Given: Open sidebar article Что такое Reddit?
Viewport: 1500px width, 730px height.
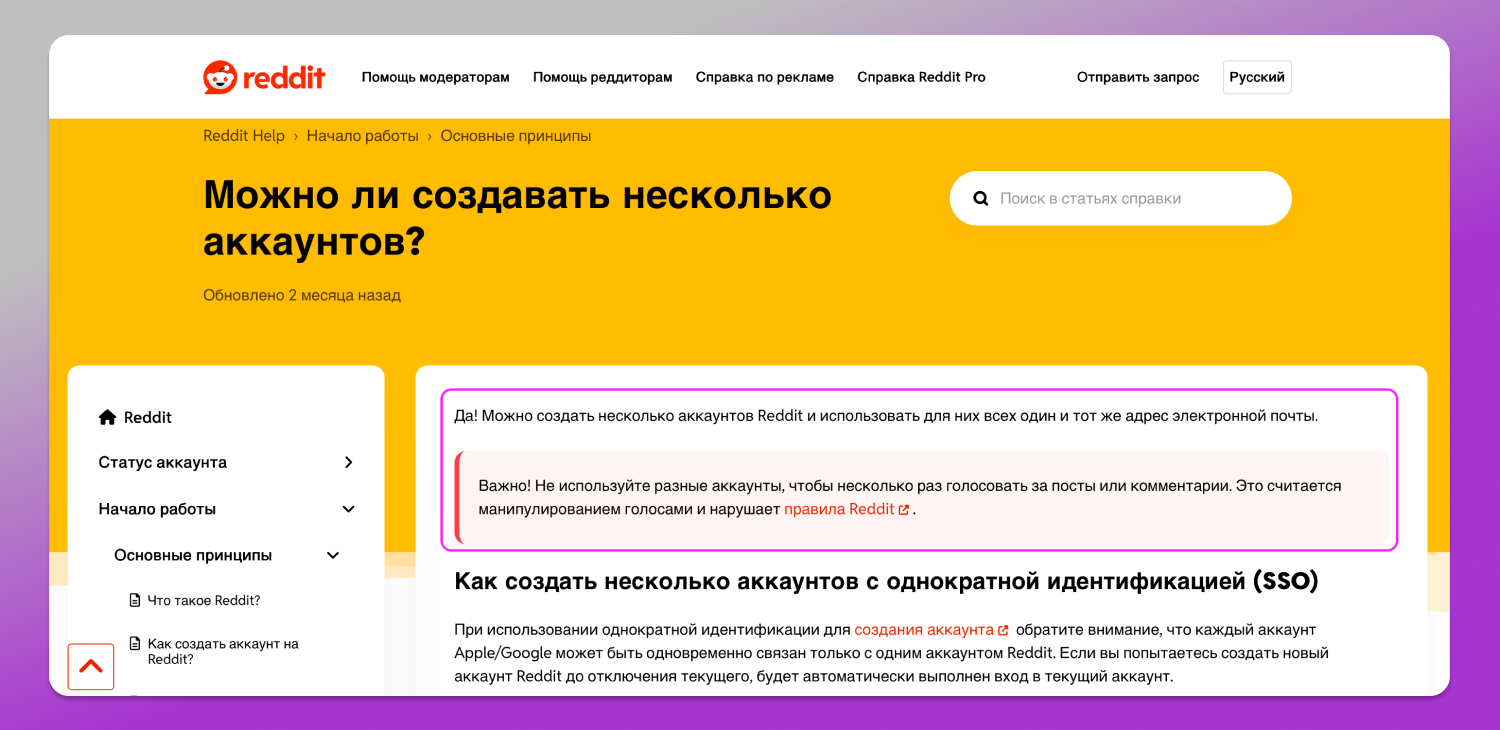Looking at the screenshot, I should pyautogui.click(x=204, y=601).
